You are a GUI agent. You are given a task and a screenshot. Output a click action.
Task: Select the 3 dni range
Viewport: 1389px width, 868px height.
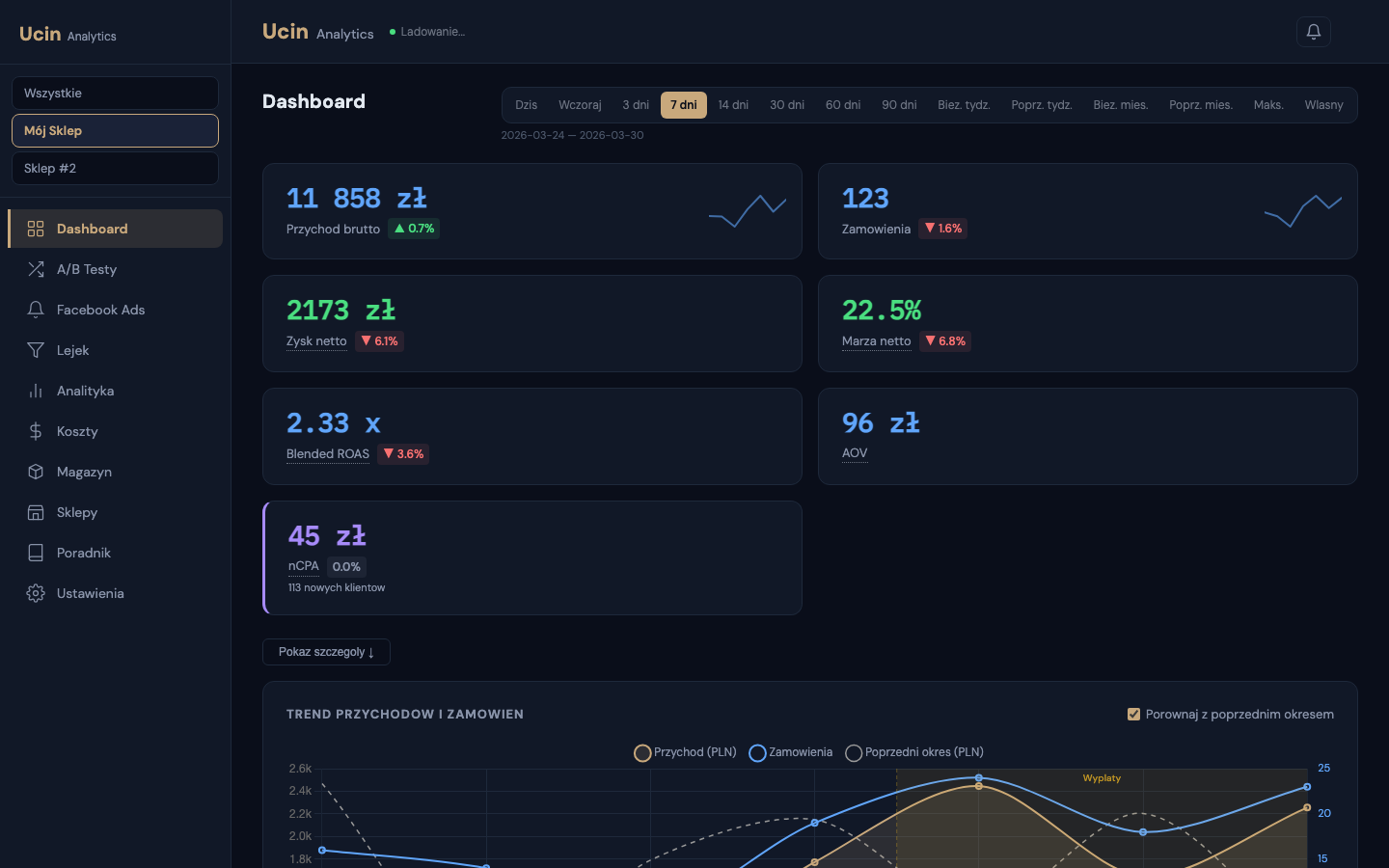click(636, 105)
